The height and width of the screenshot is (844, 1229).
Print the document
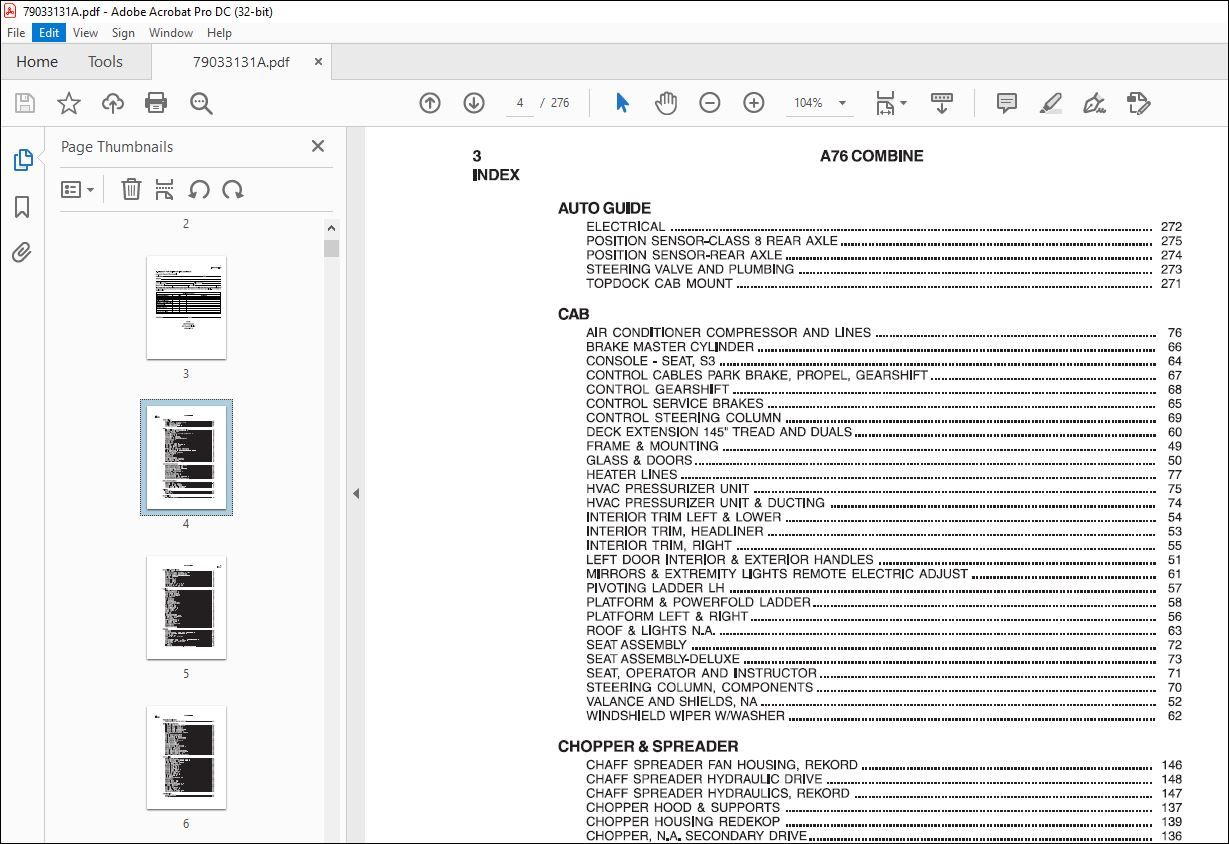(x=157, y=102)
